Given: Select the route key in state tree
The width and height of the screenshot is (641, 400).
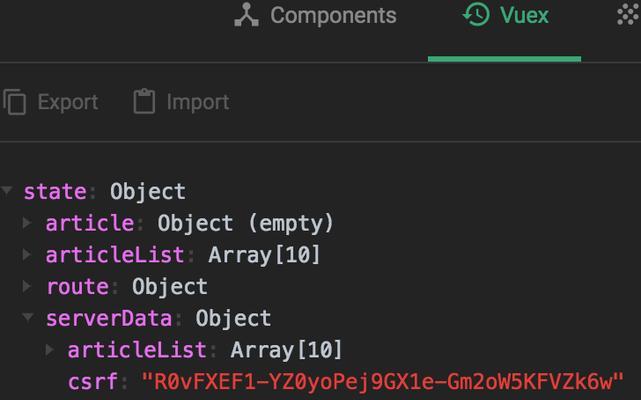Looking at the screenshot, I should point(78,287).
